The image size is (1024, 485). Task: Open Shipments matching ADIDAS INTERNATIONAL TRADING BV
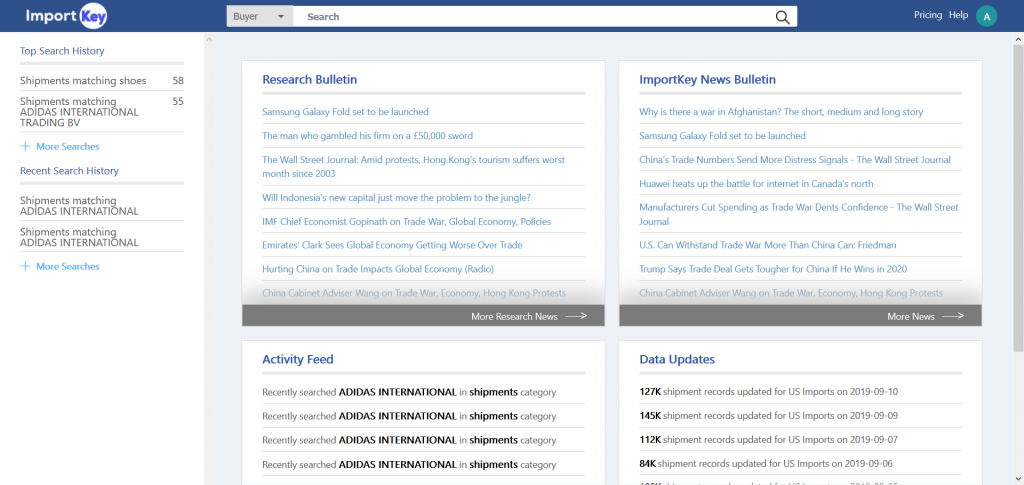[79, 112]
